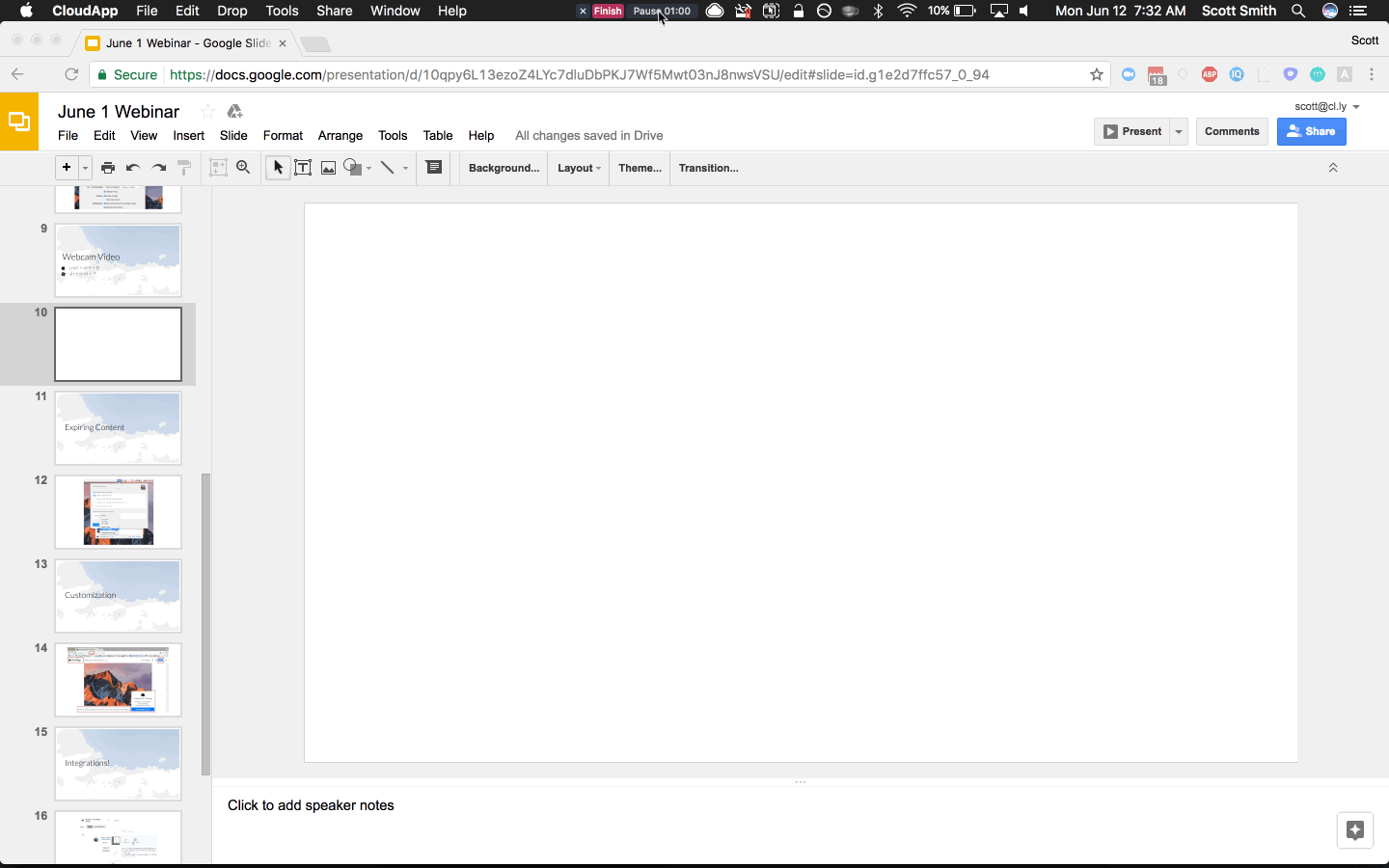1389x868 pixels.
Task: Click the Finish recording button
Action: 608,11
